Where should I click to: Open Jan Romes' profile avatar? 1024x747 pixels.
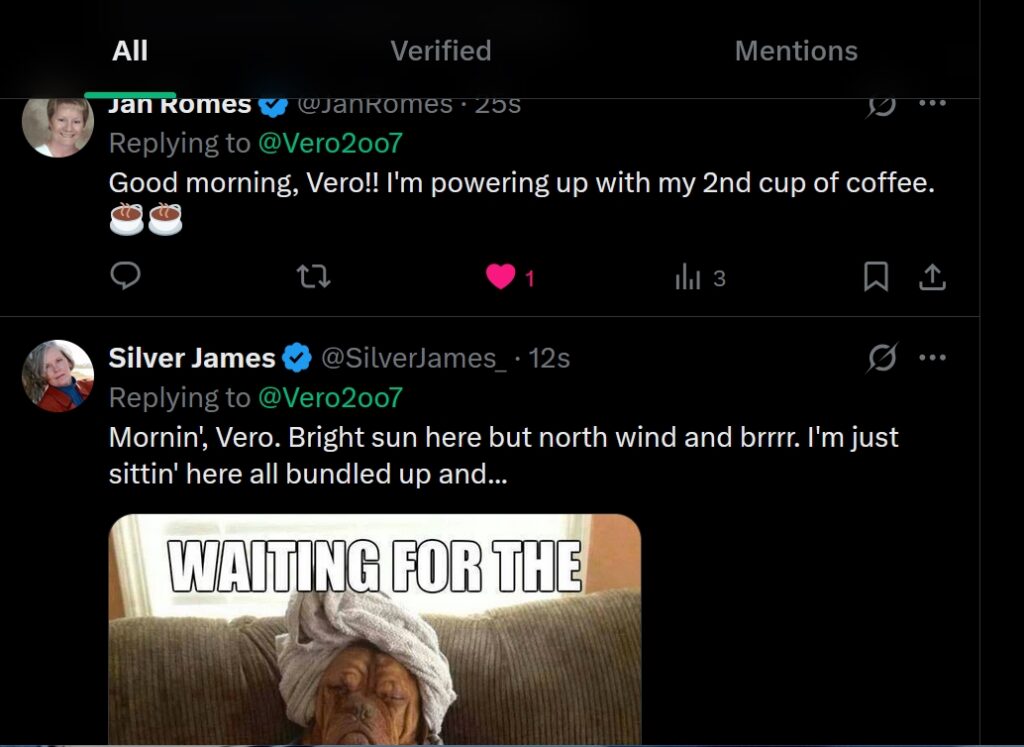pos(58,126)
